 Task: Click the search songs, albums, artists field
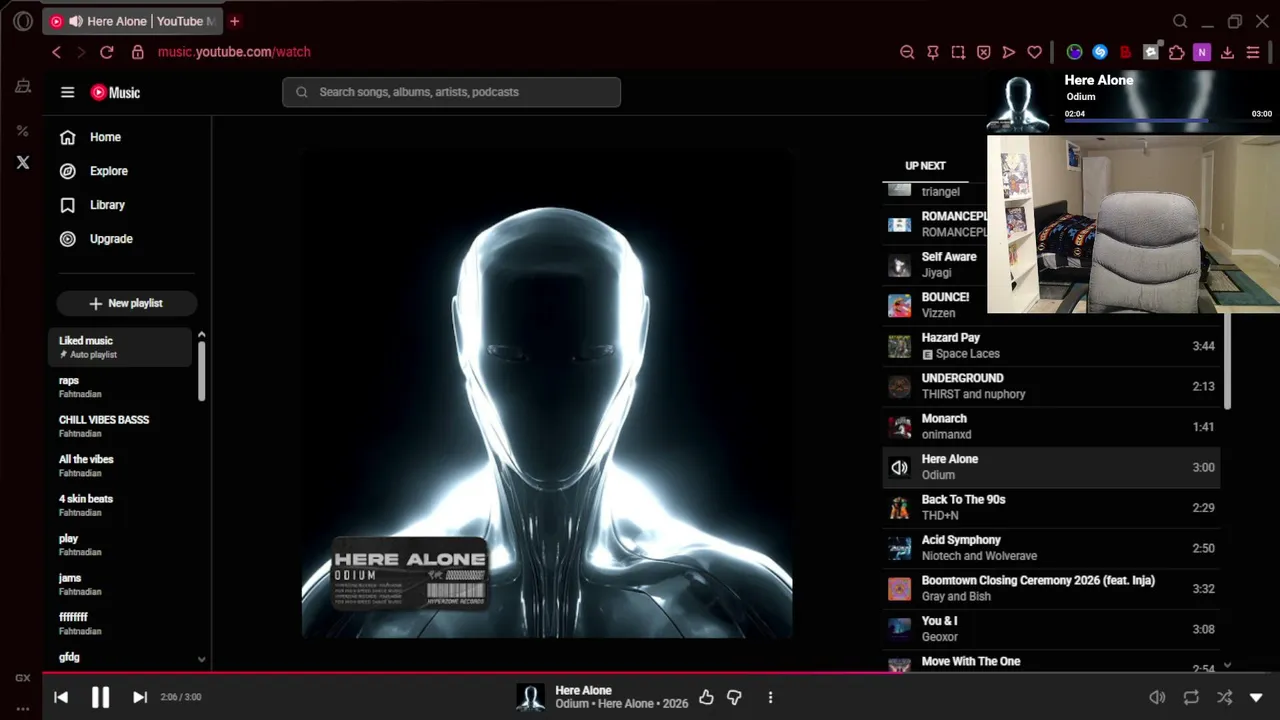coord(451,92)
